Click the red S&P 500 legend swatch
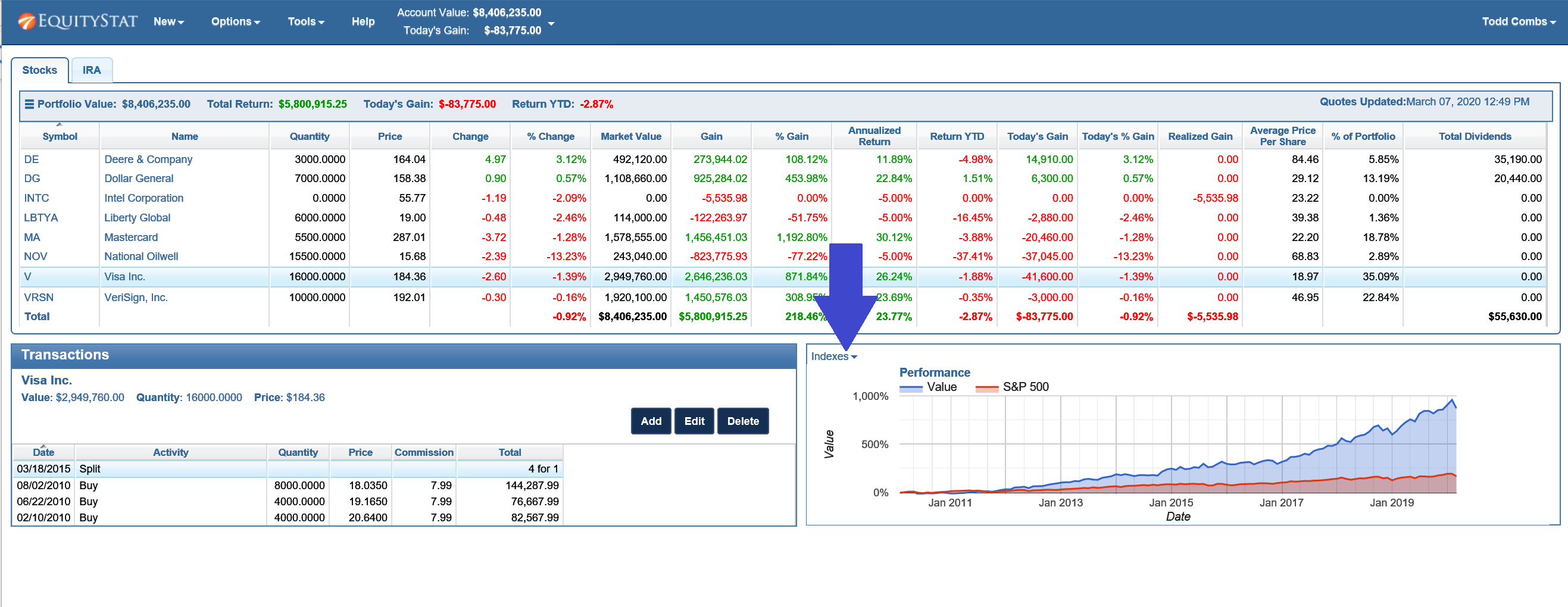Screen dimensions: 1568x607 click(x=986, y=387)
